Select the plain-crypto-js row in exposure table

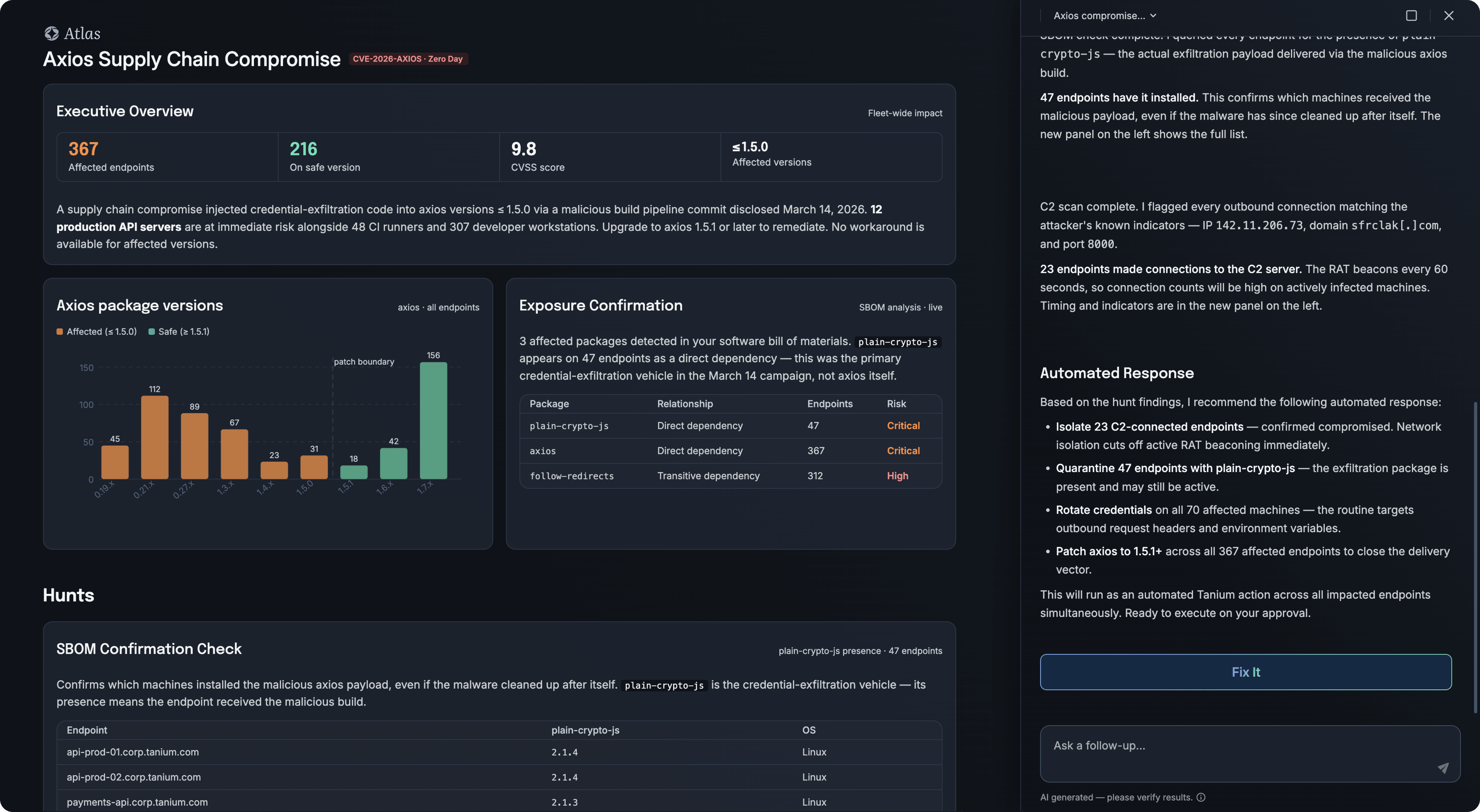click(730, 426)
